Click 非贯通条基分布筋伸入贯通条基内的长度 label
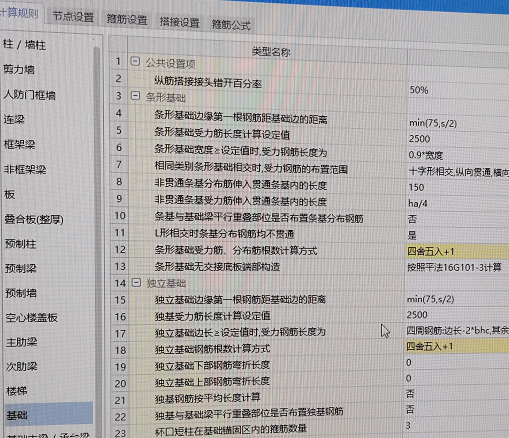Image resolution: width=509 pixels, height=438 pixels. coord(240,184)
